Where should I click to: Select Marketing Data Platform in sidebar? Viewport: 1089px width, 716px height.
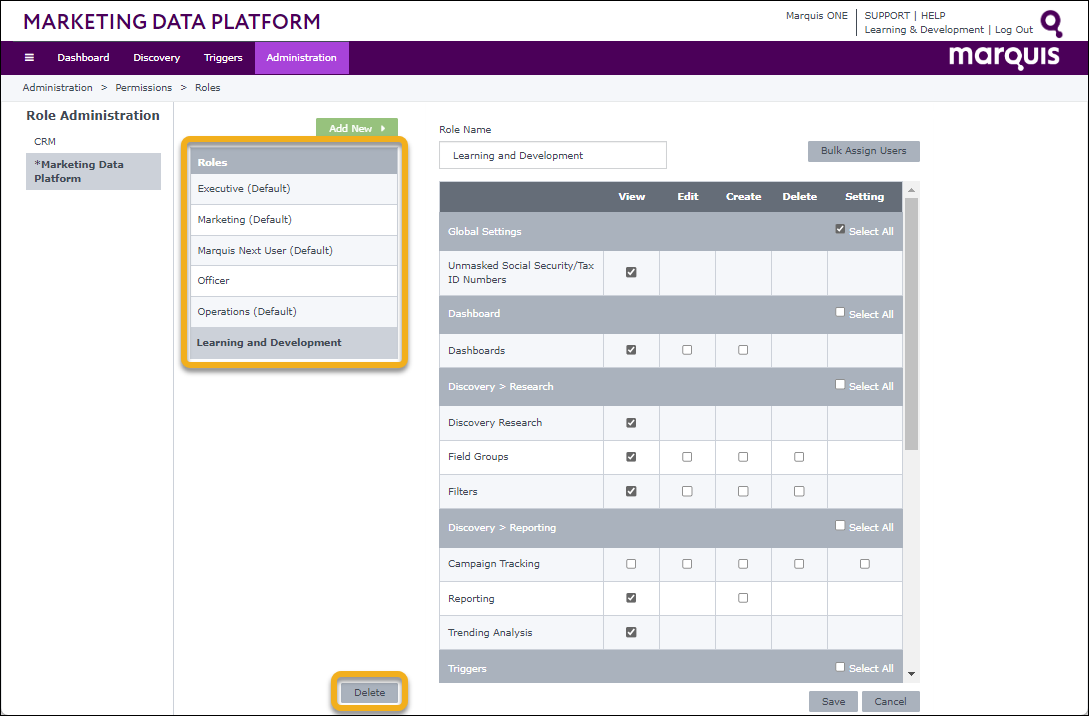(93, 172)
